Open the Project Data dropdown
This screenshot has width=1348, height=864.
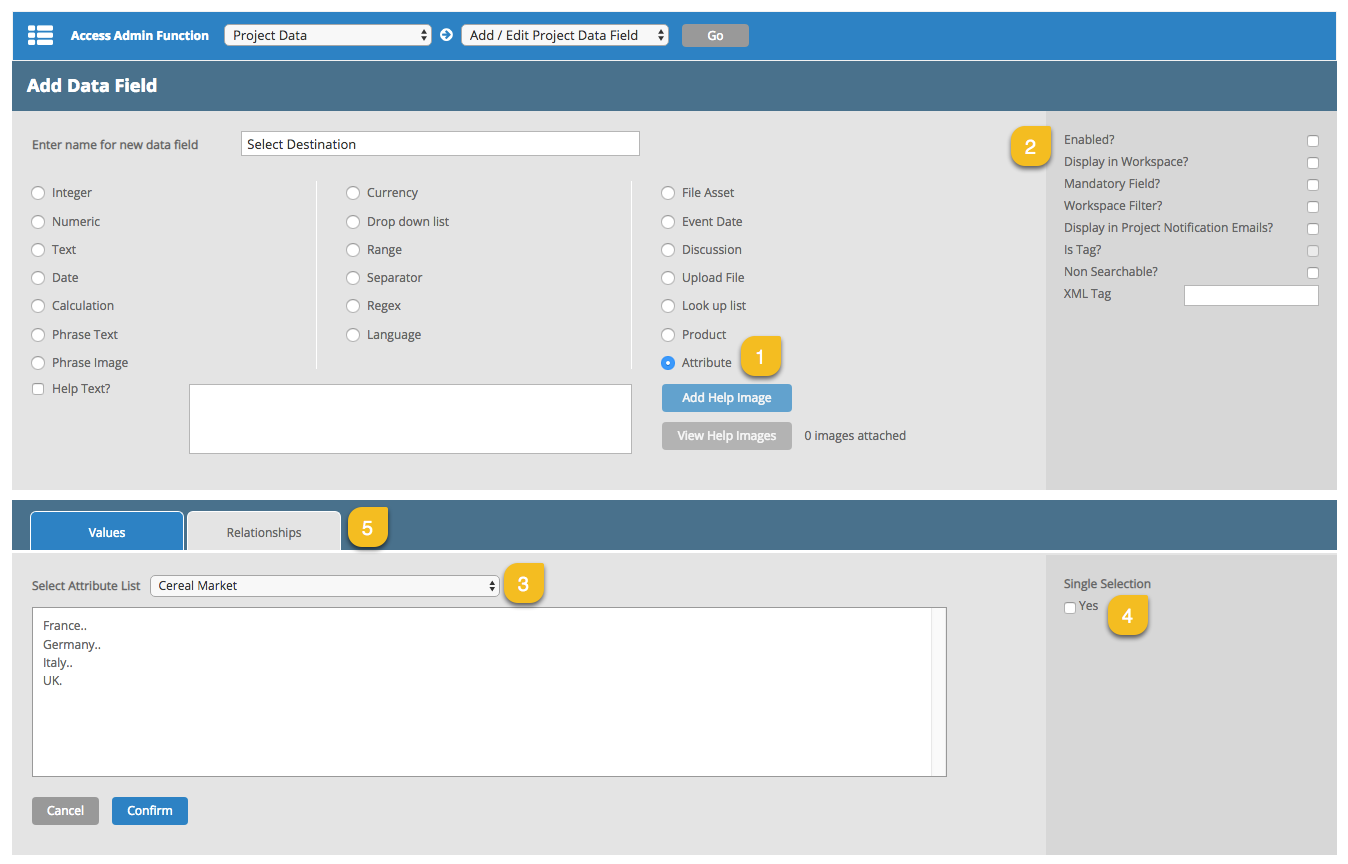pyautogui.click(x=328, y=35)
